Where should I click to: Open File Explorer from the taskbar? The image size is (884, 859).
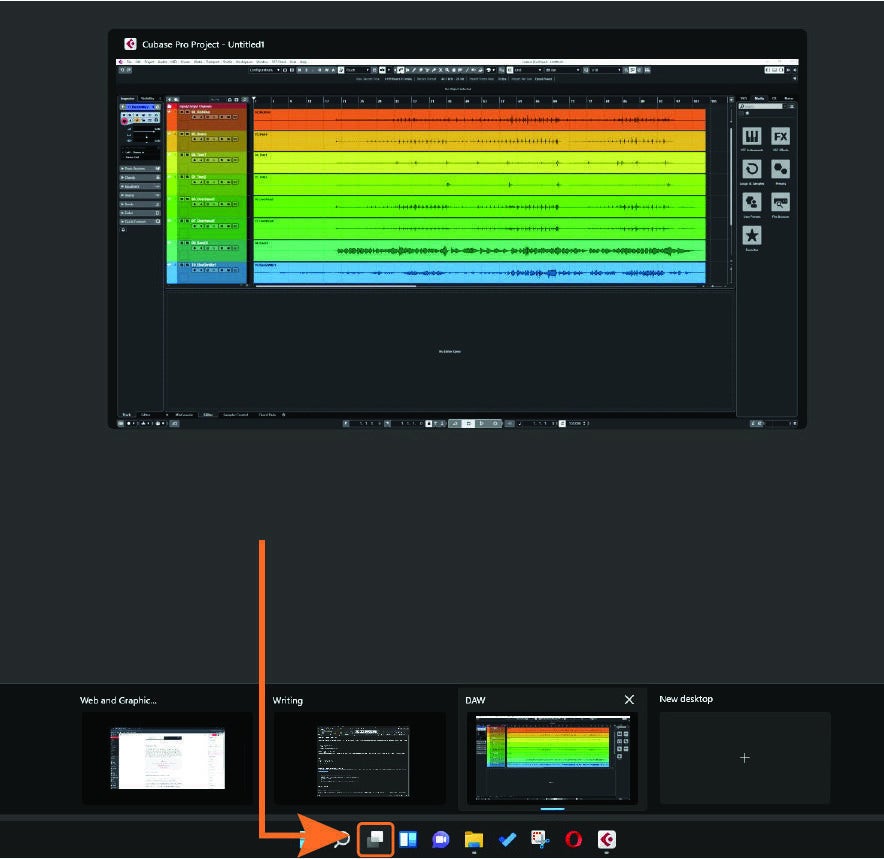coord(473,840)
